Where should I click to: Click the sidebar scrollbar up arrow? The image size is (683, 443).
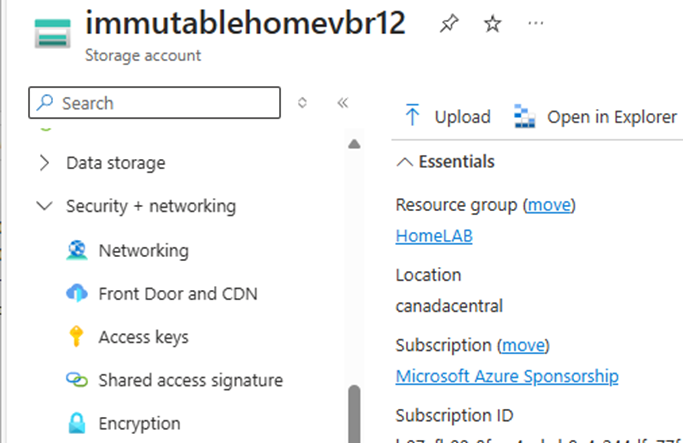[x=354, y=144]
